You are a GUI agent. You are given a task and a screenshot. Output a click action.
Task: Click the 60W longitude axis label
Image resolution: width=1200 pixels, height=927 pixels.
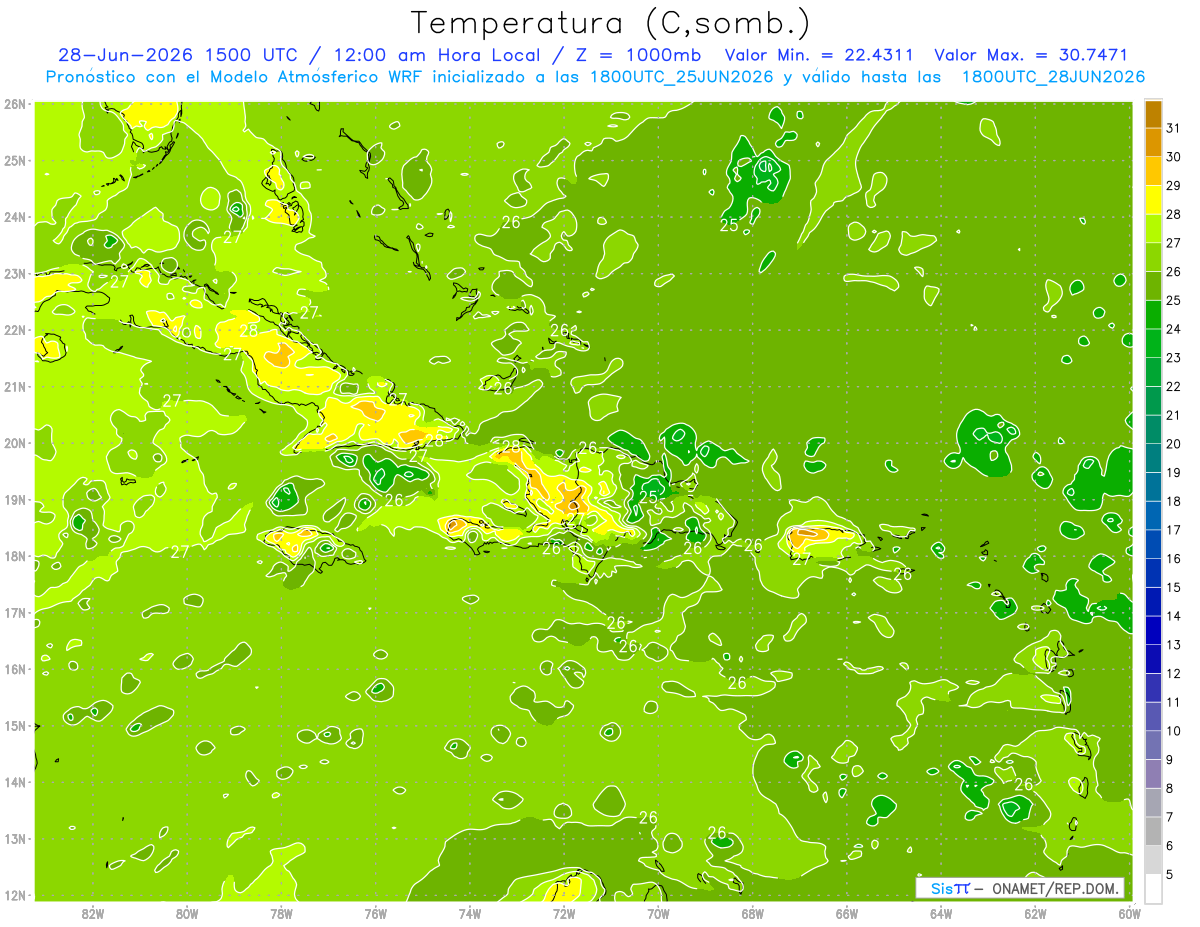coord(1129,913)
